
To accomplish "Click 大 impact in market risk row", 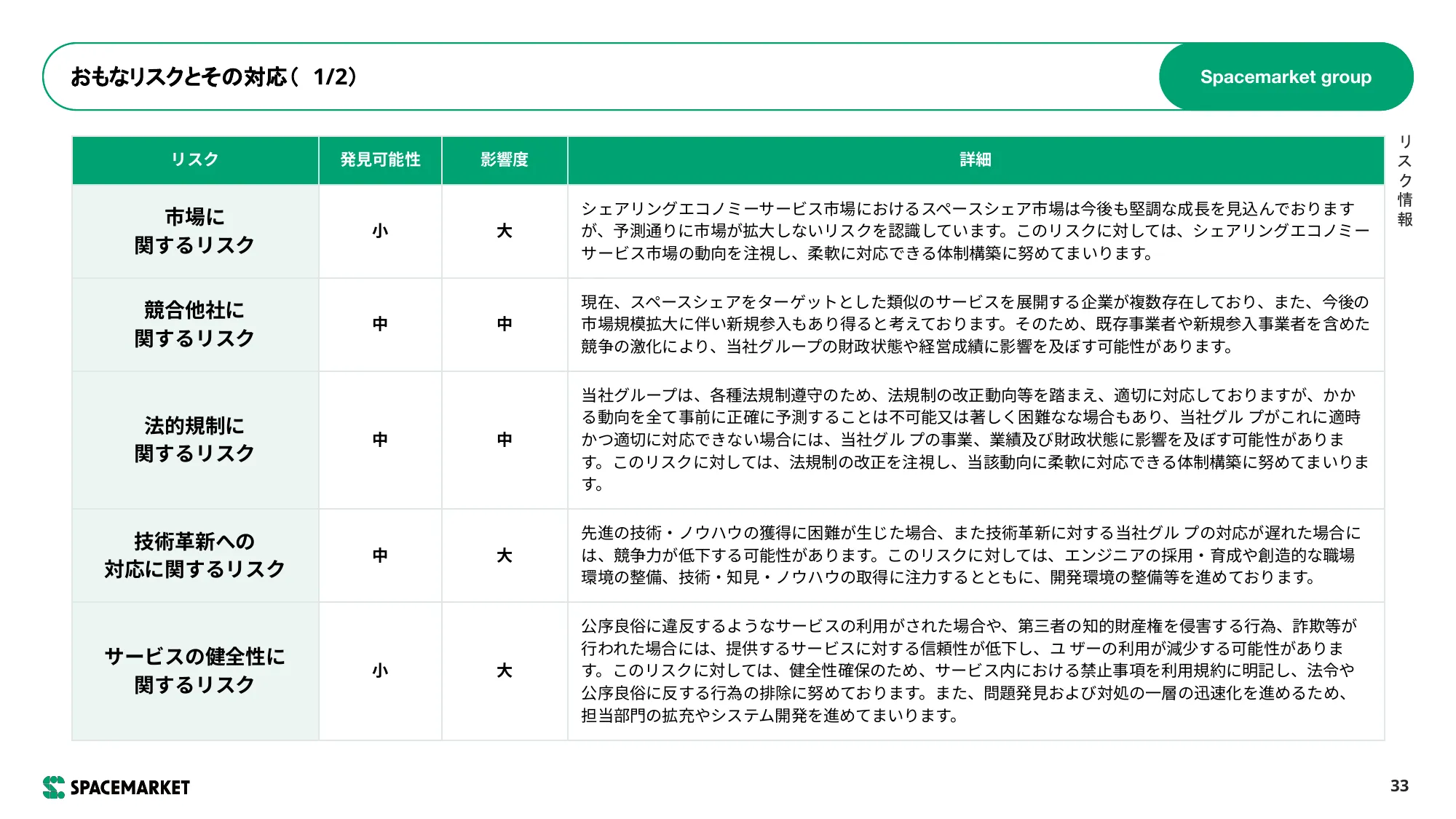I will (x=505, y=231).
